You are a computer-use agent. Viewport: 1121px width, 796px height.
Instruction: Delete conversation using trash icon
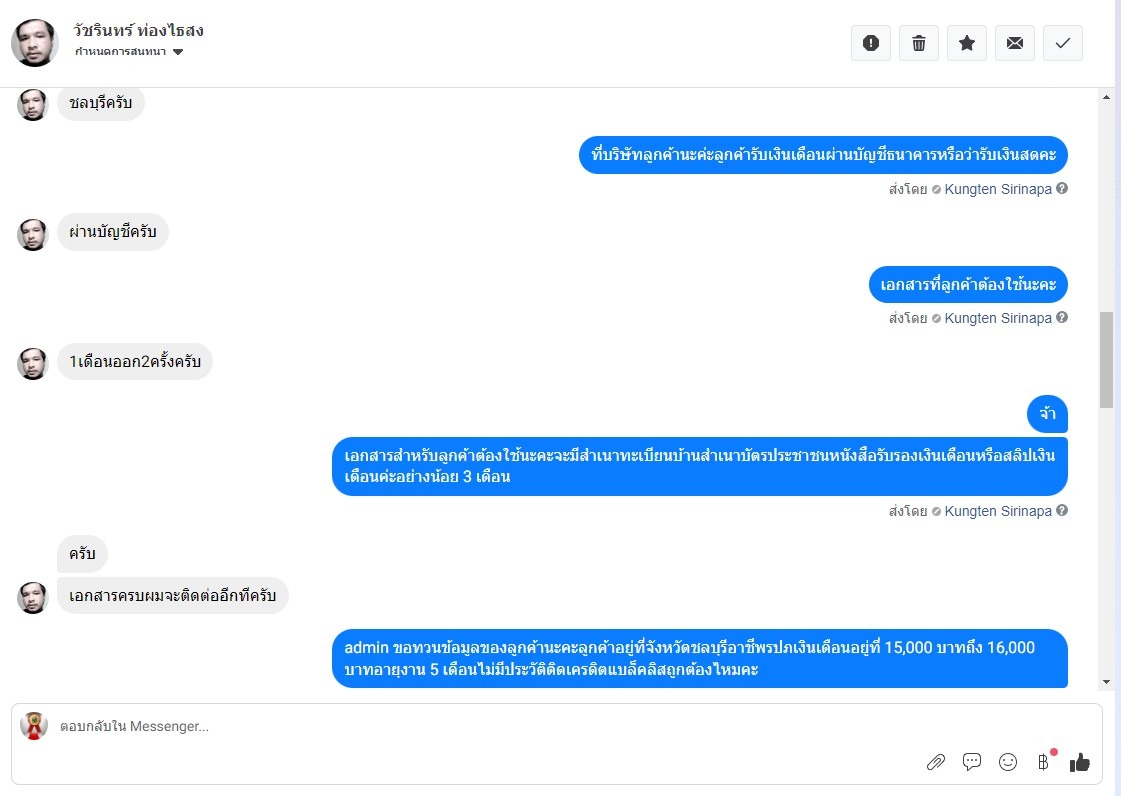[918, 43]
